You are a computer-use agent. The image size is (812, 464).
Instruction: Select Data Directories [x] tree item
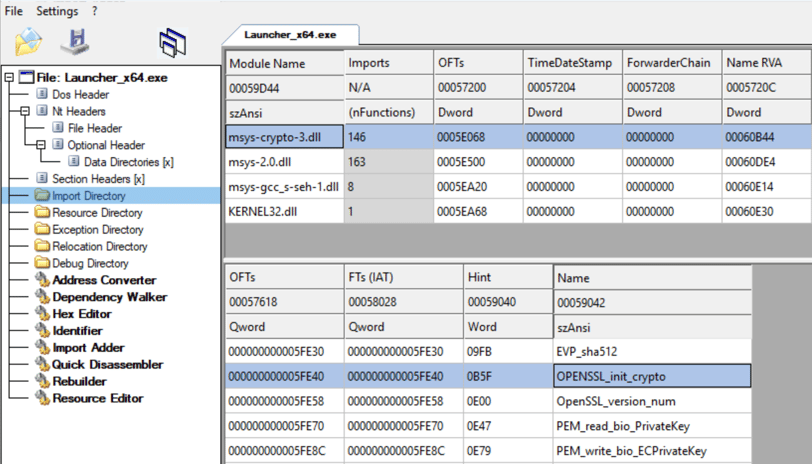coord(129,162)
